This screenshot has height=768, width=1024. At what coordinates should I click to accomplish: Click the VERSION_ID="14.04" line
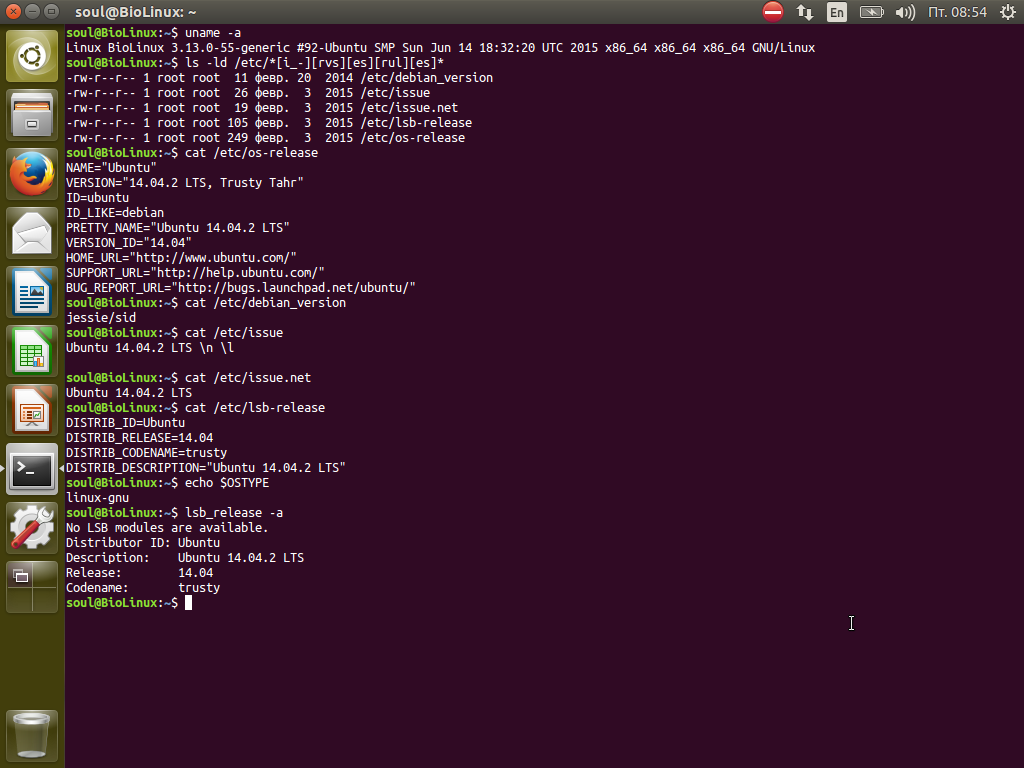tap(129, 243)
